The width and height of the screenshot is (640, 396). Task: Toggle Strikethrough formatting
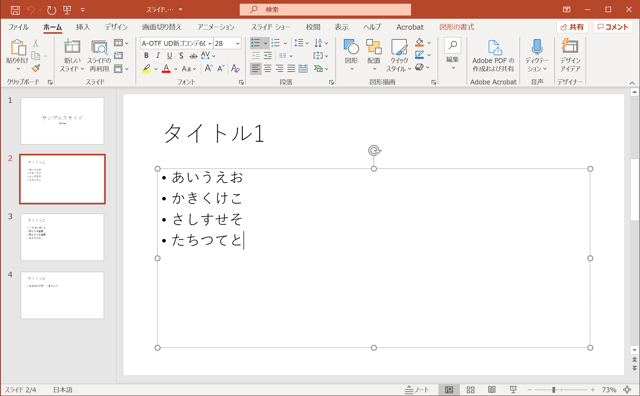[193, 56]
